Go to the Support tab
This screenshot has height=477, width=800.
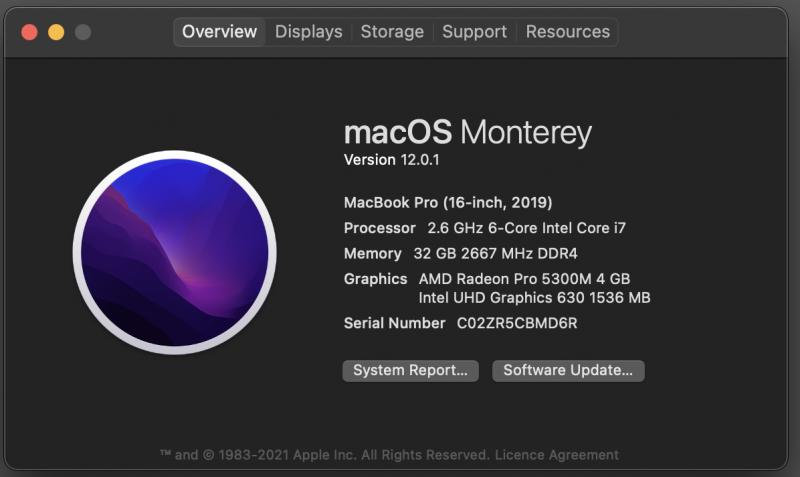click(474, 32)
